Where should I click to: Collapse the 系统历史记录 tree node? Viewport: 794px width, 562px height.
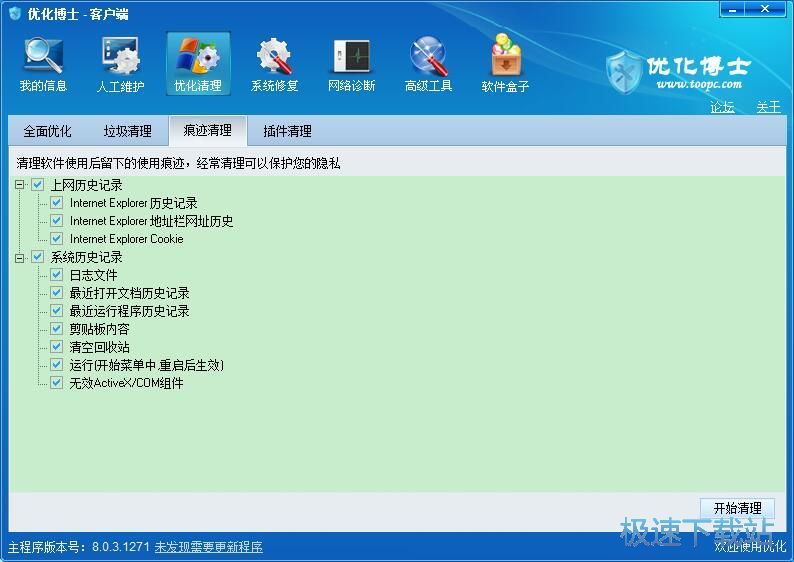(x=19, y=258)
